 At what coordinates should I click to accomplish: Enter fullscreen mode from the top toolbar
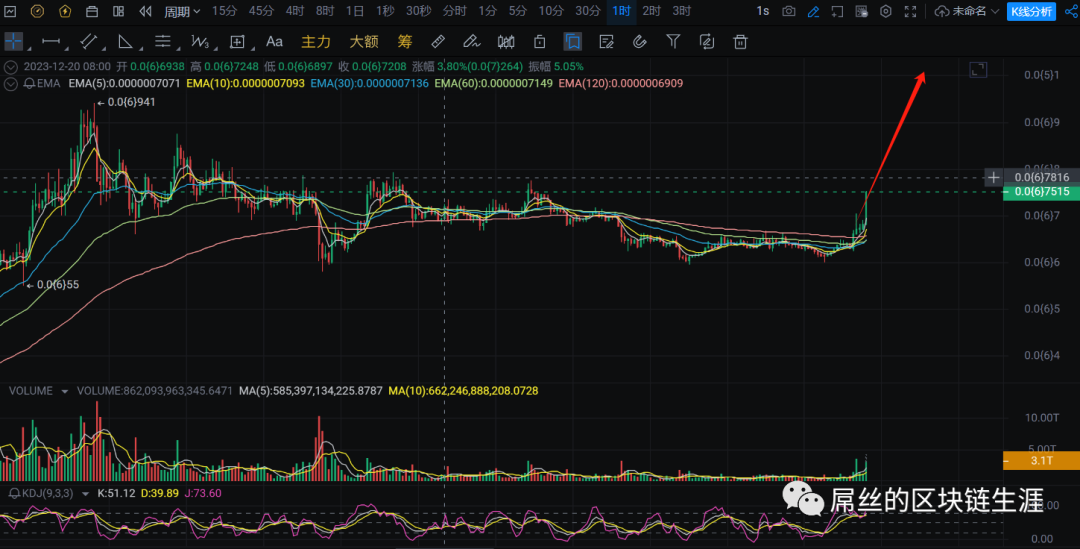(x=910, y=12)
